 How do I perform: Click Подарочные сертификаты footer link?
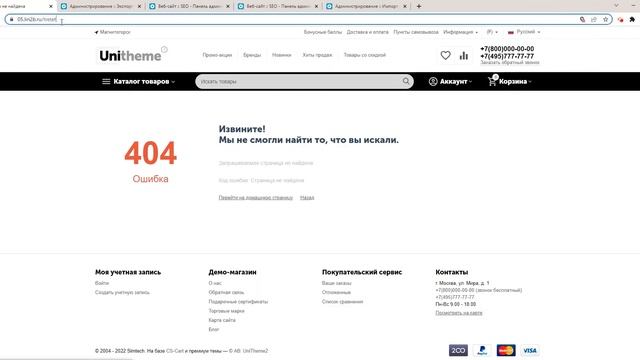238,302
